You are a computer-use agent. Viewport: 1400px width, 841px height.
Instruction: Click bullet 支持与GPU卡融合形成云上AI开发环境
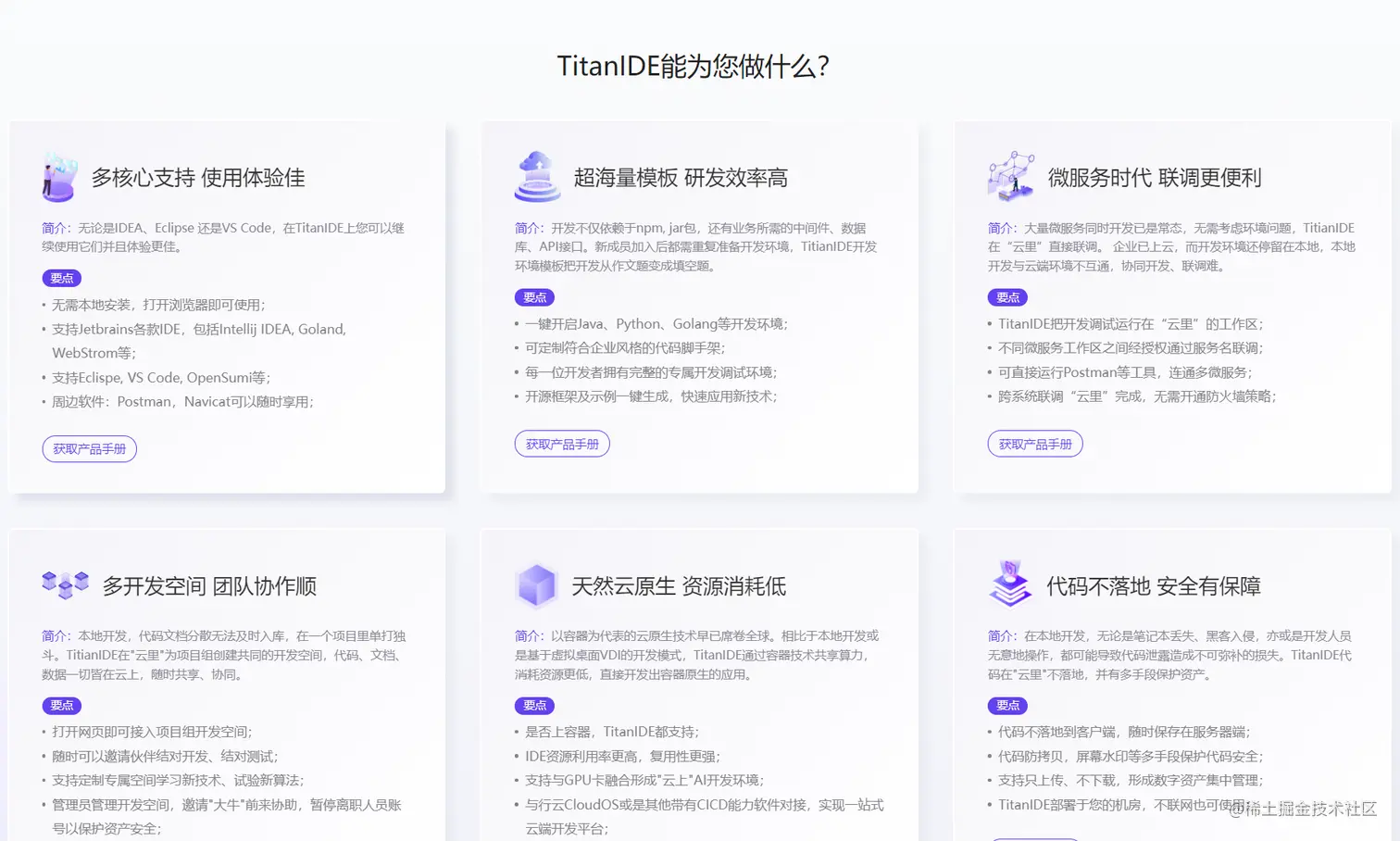(x=644, y=781)
